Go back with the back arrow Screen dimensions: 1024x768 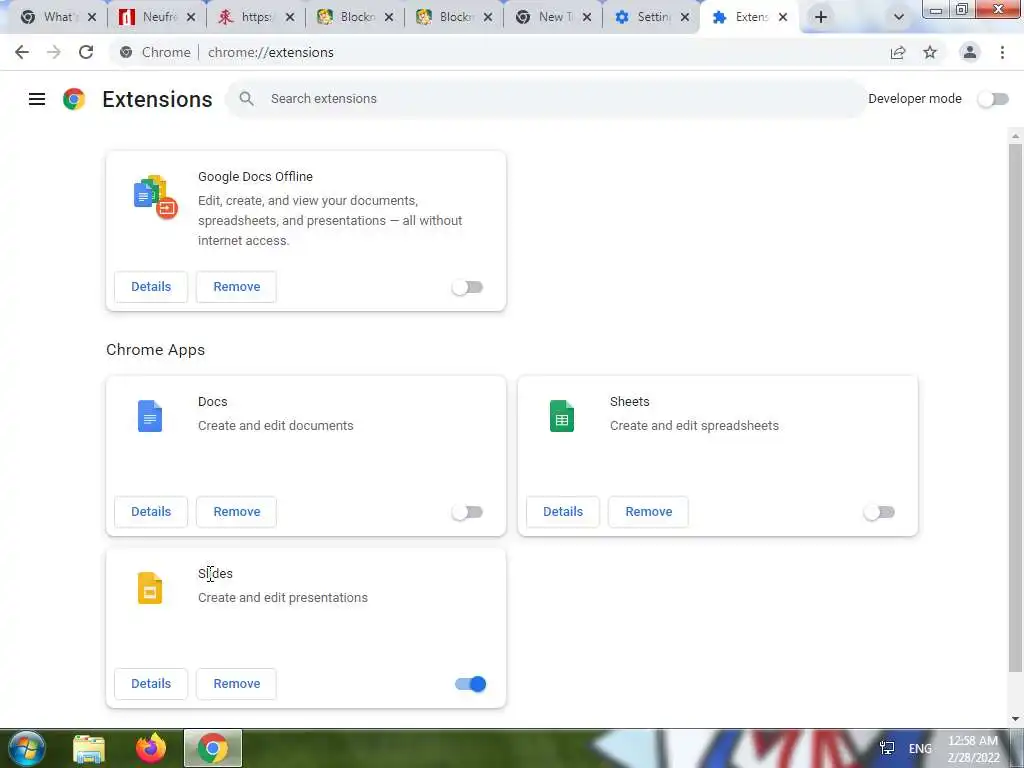click(22, 52)
